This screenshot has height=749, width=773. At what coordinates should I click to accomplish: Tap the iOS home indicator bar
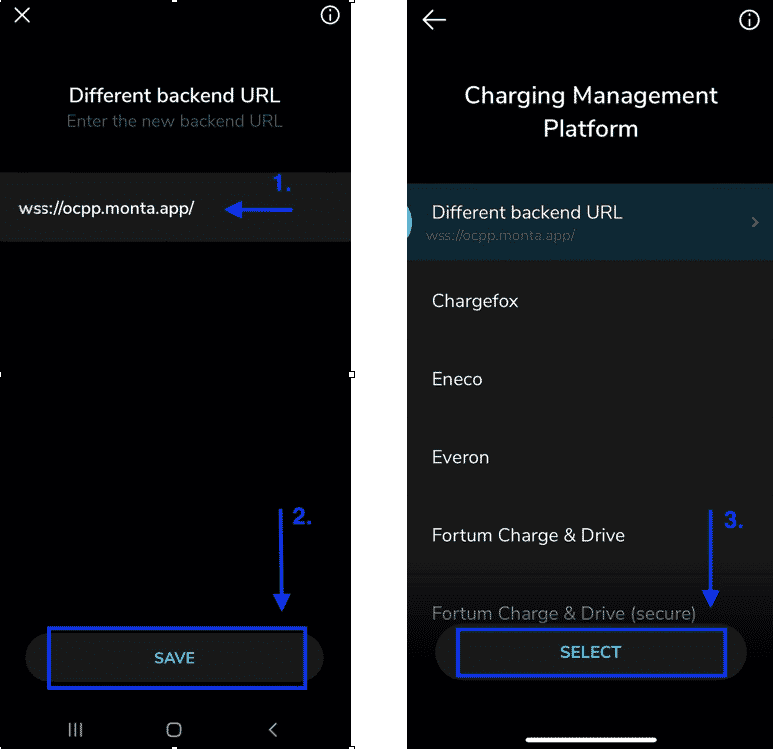pyautogui.click(x=591, y=739)
